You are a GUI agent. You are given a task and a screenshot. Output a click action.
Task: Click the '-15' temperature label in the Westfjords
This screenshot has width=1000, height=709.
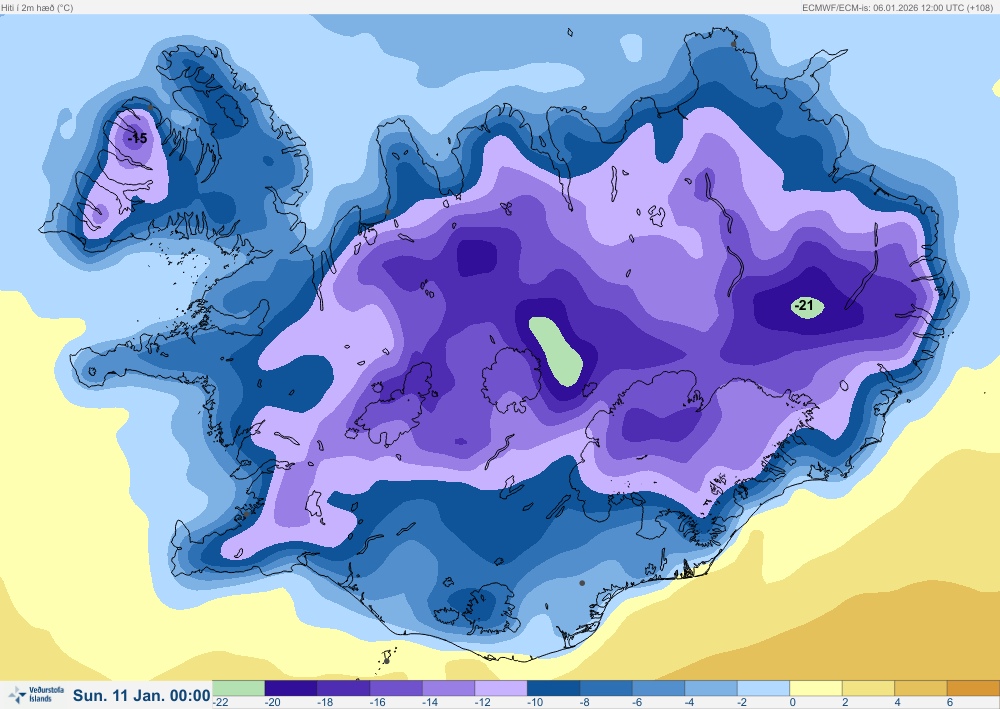(x=138, y=138)
